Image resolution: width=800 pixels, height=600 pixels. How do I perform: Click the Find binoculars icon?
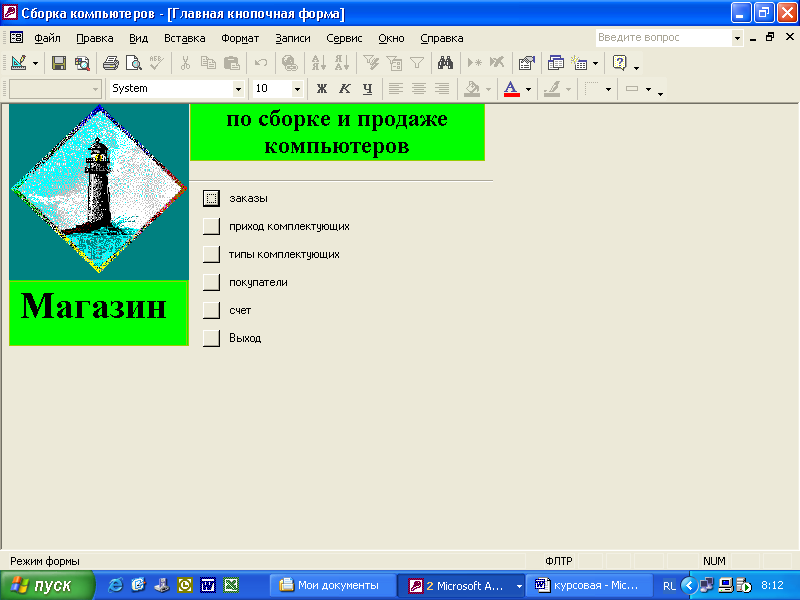pos(445,63)
